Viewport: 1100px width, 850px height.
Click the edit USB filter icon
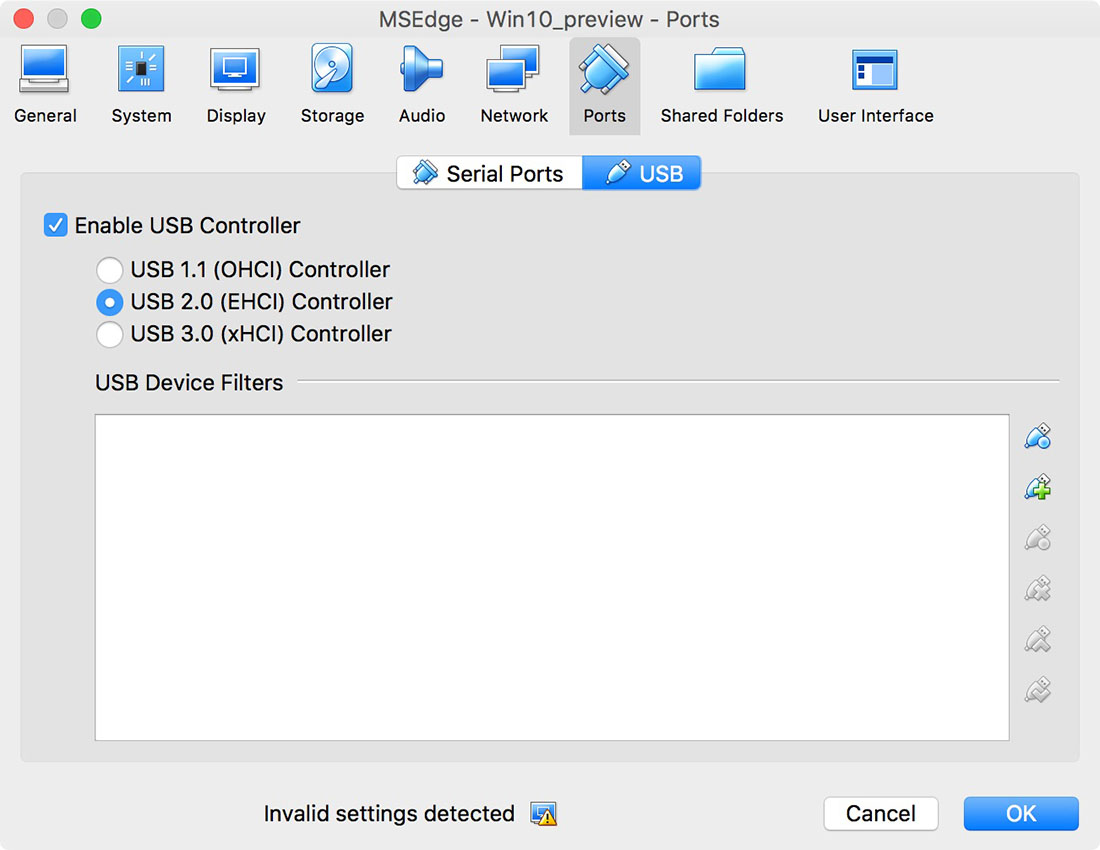(1038, 538)
